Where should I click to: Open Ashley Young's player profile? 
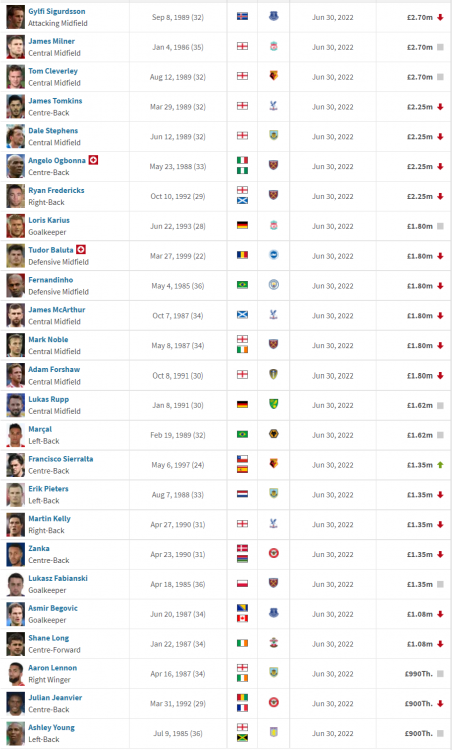coord(51,728)
